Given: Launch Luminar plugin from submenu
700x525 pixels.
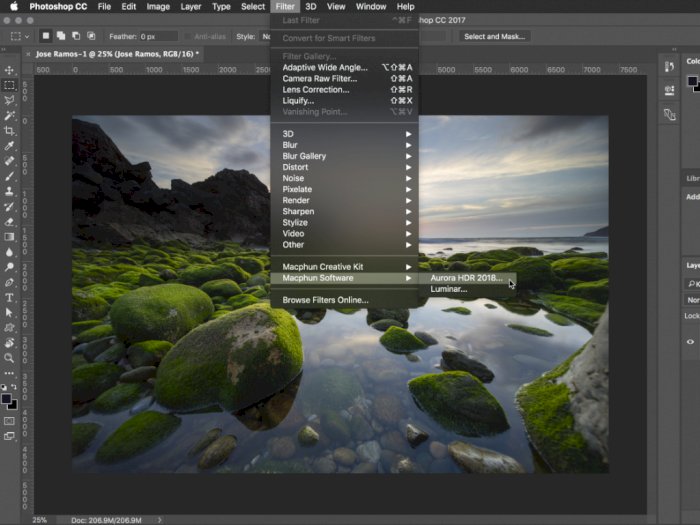Looking at the screenshot, I should pos(467,289).
